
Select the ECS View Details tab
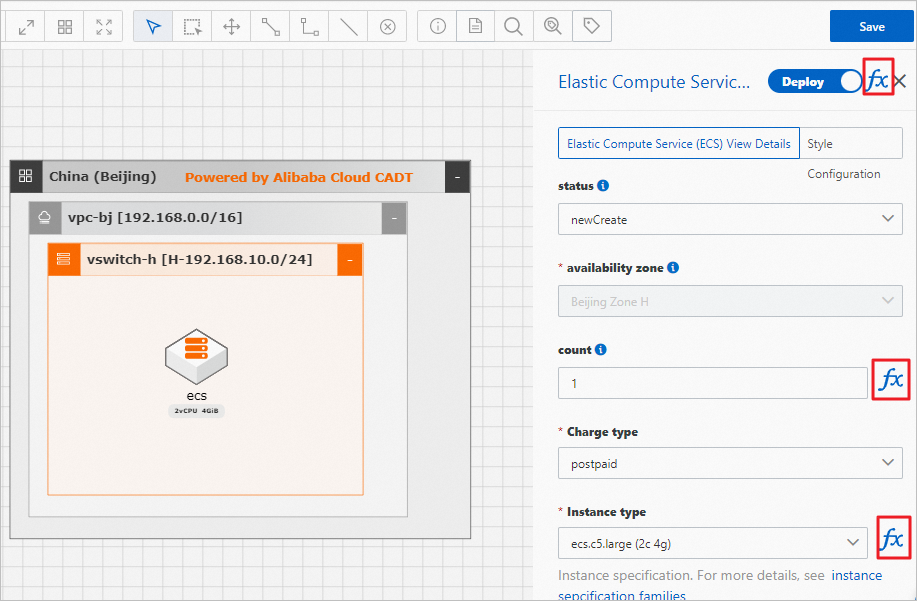678,144
